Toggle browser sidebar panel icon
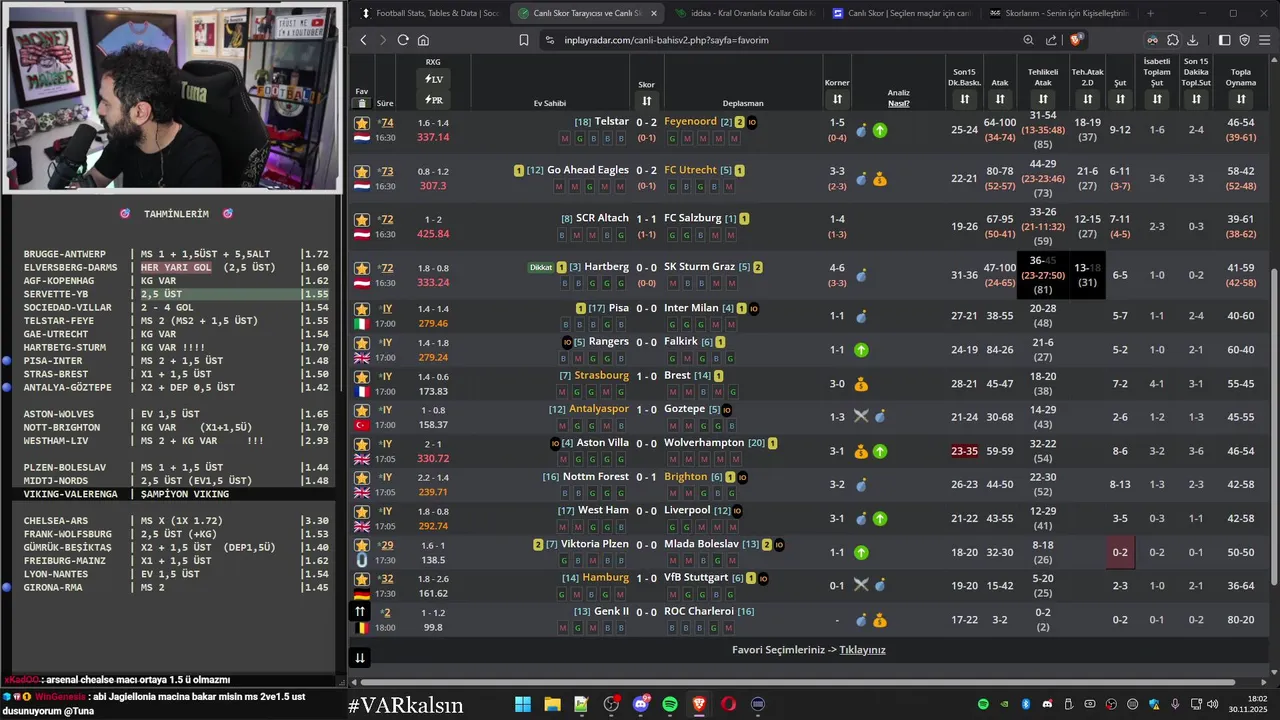The image size is (1280, 720). (1224, 40)
